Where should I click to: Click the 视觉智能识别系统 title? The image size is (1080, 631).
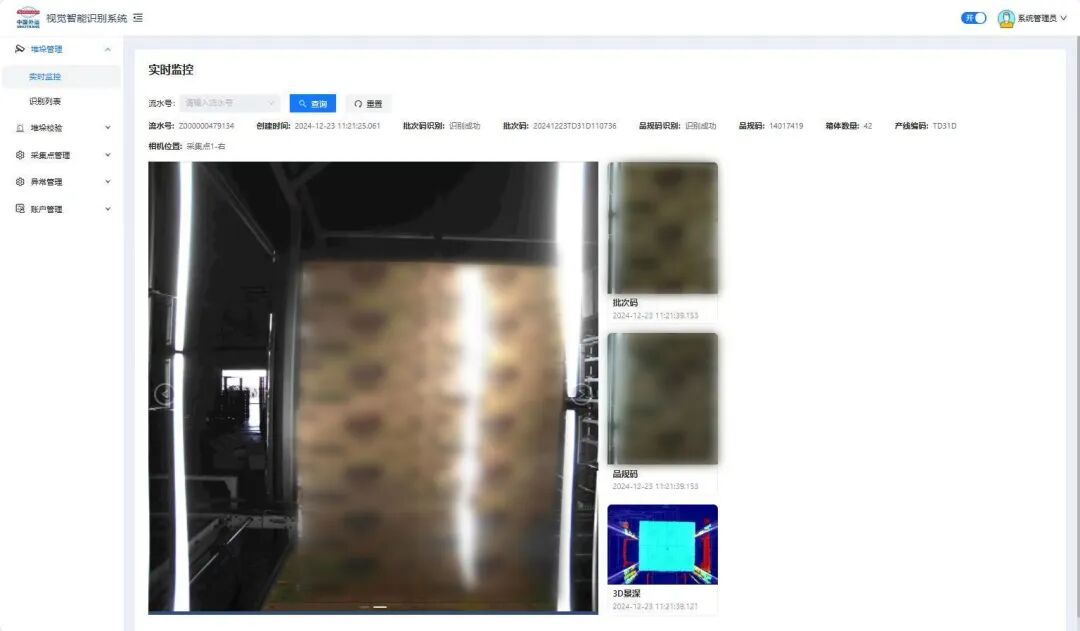(x=87, y=18)
